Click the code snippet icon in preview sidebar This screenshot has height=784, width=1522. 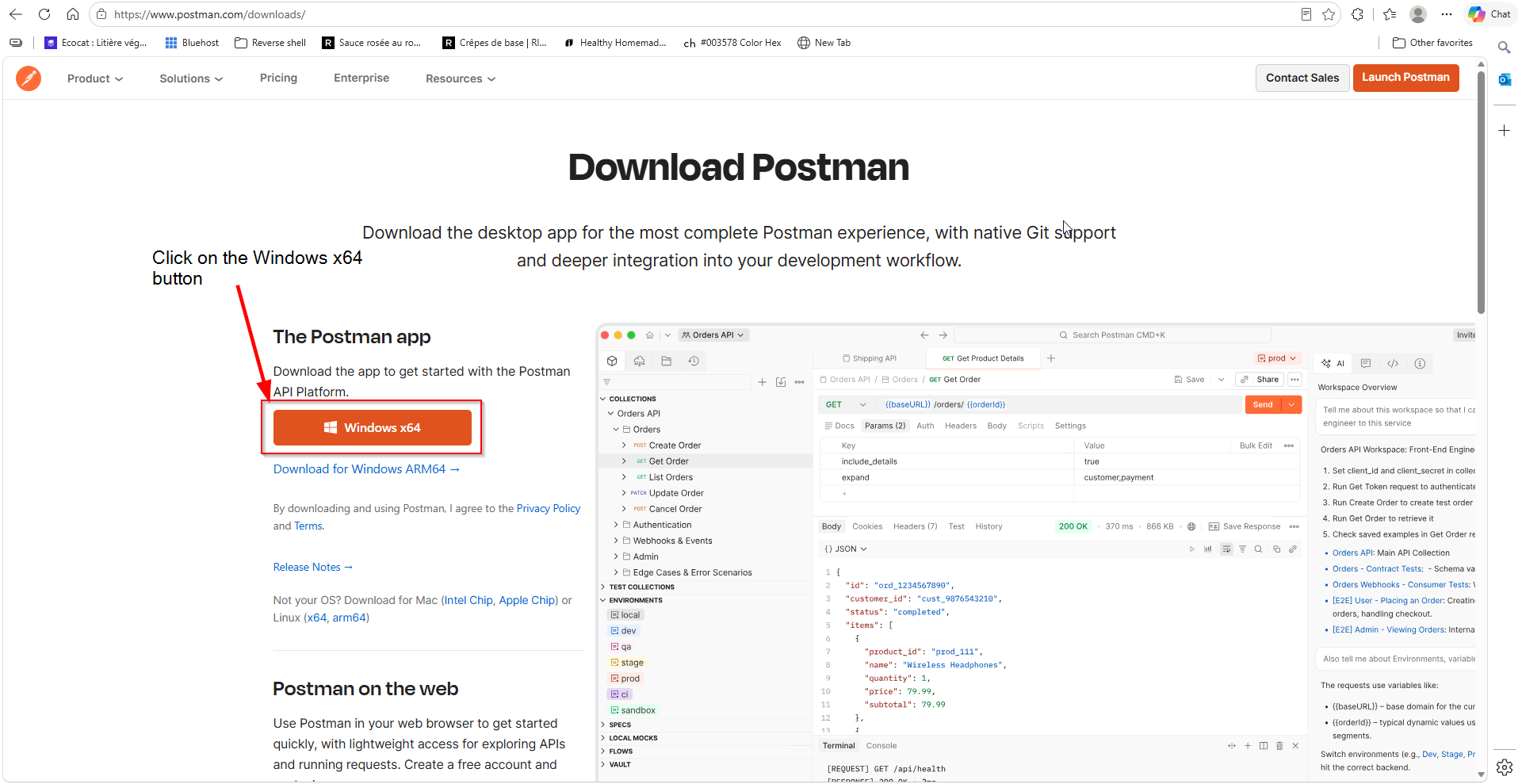[1393, 363]
